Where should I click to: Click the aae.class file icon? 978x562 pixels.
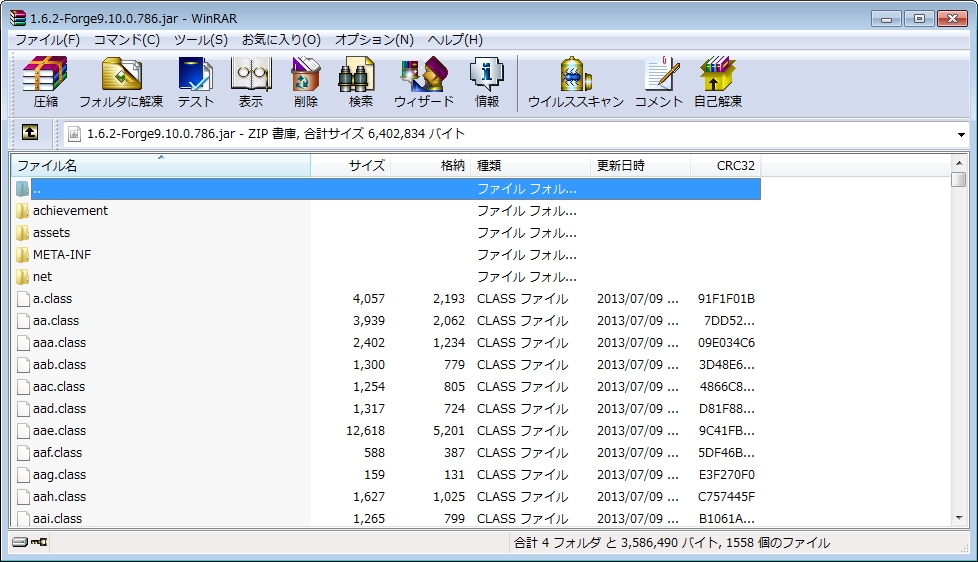click(24, 430)
